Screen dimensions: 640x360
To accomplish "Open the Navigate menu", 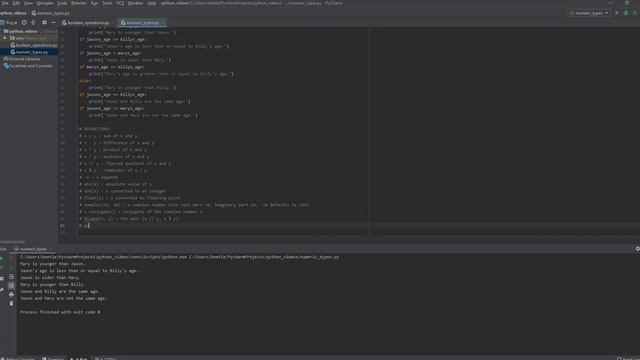I will (45, 3).
